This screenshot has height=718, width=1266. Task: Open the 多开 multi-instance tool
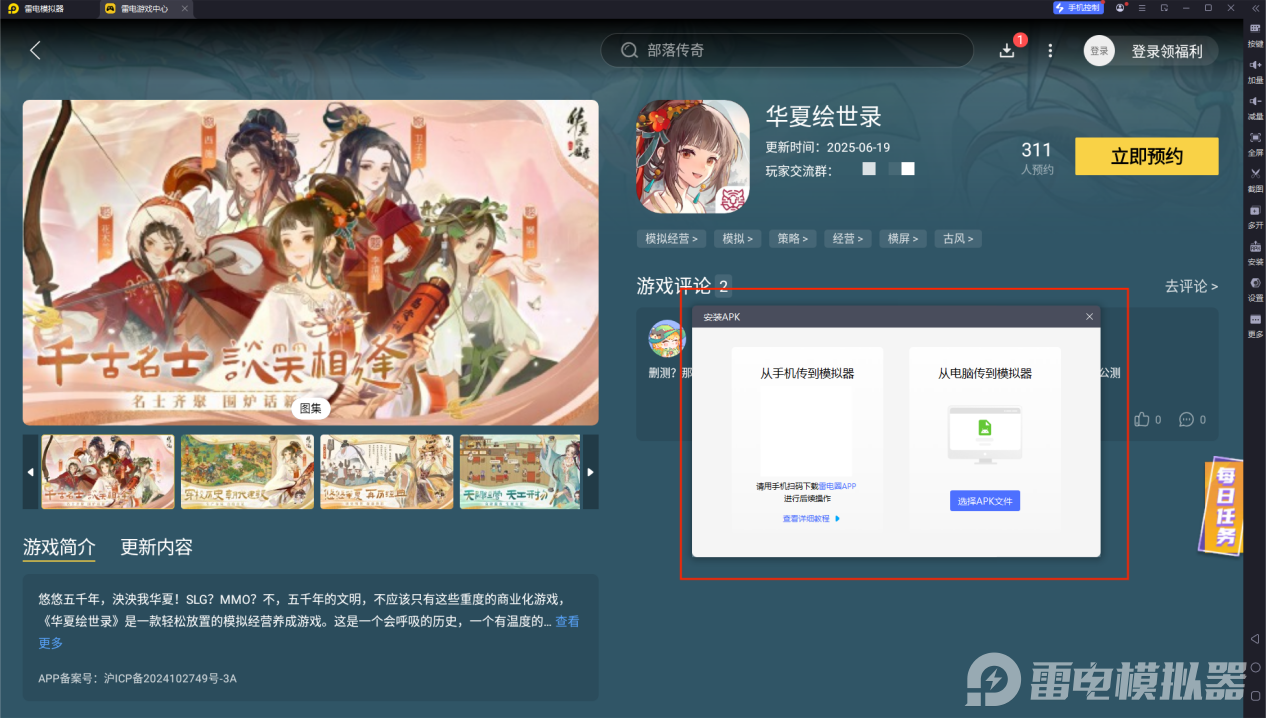[1255, 216]
